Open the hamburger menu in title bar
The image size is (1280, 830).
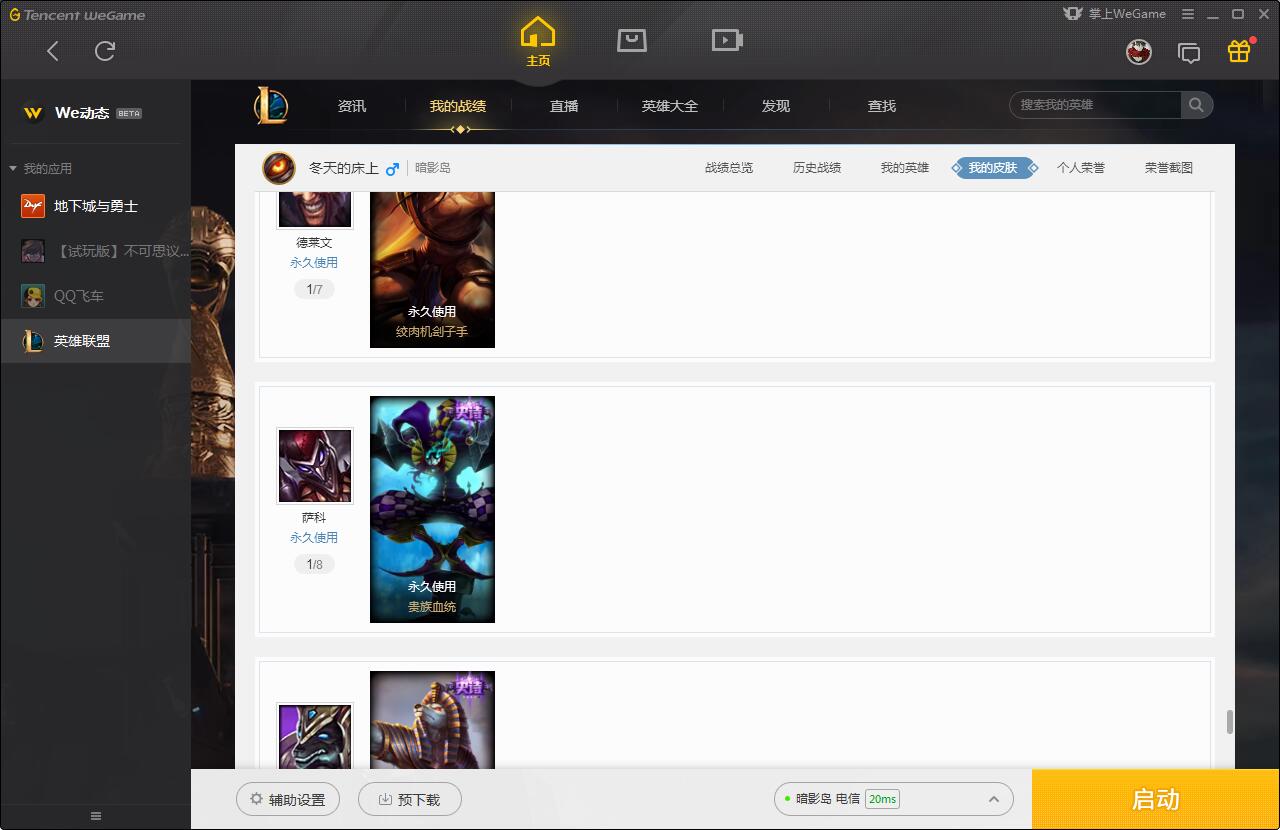pos(1188,14)
